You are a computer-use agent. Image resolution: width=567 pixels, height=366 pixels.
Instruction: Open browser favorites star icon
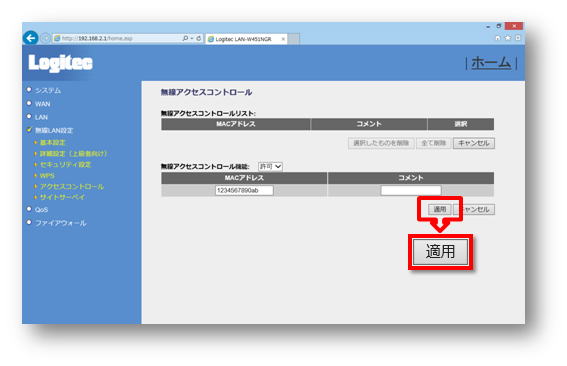click(x=508, y=38)
